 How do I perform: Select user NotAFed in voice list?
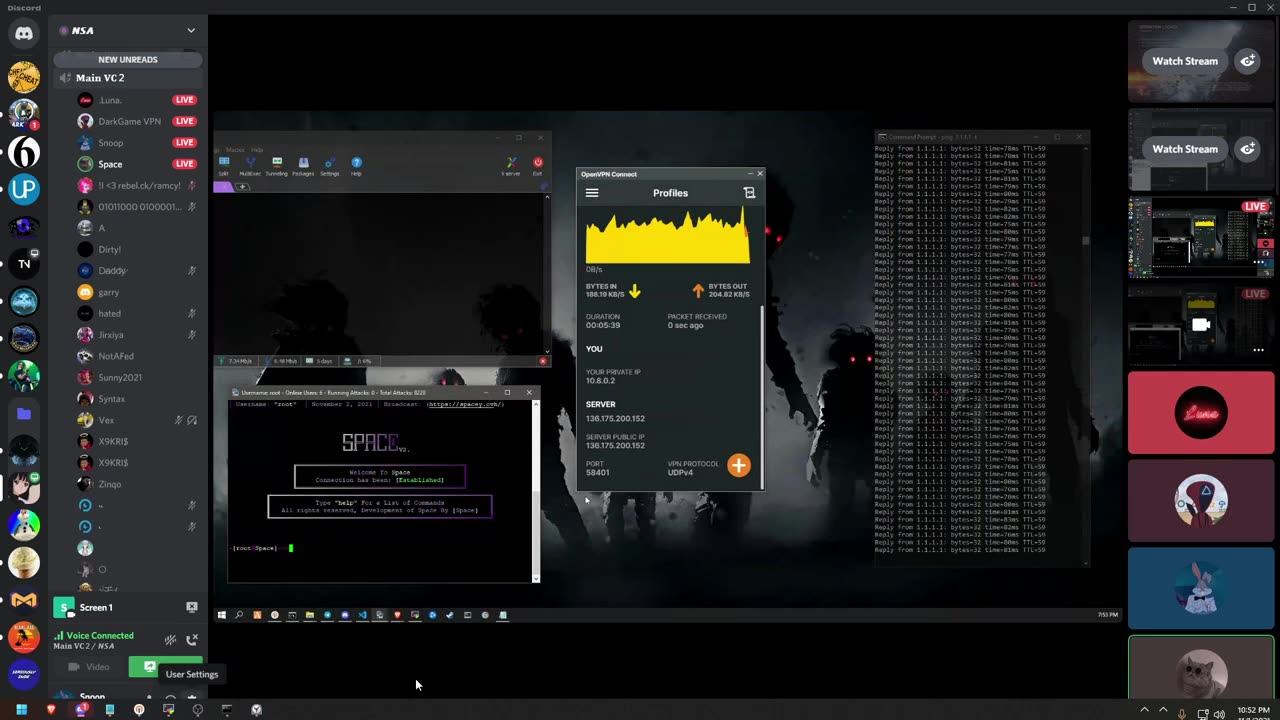coord(137,356)
